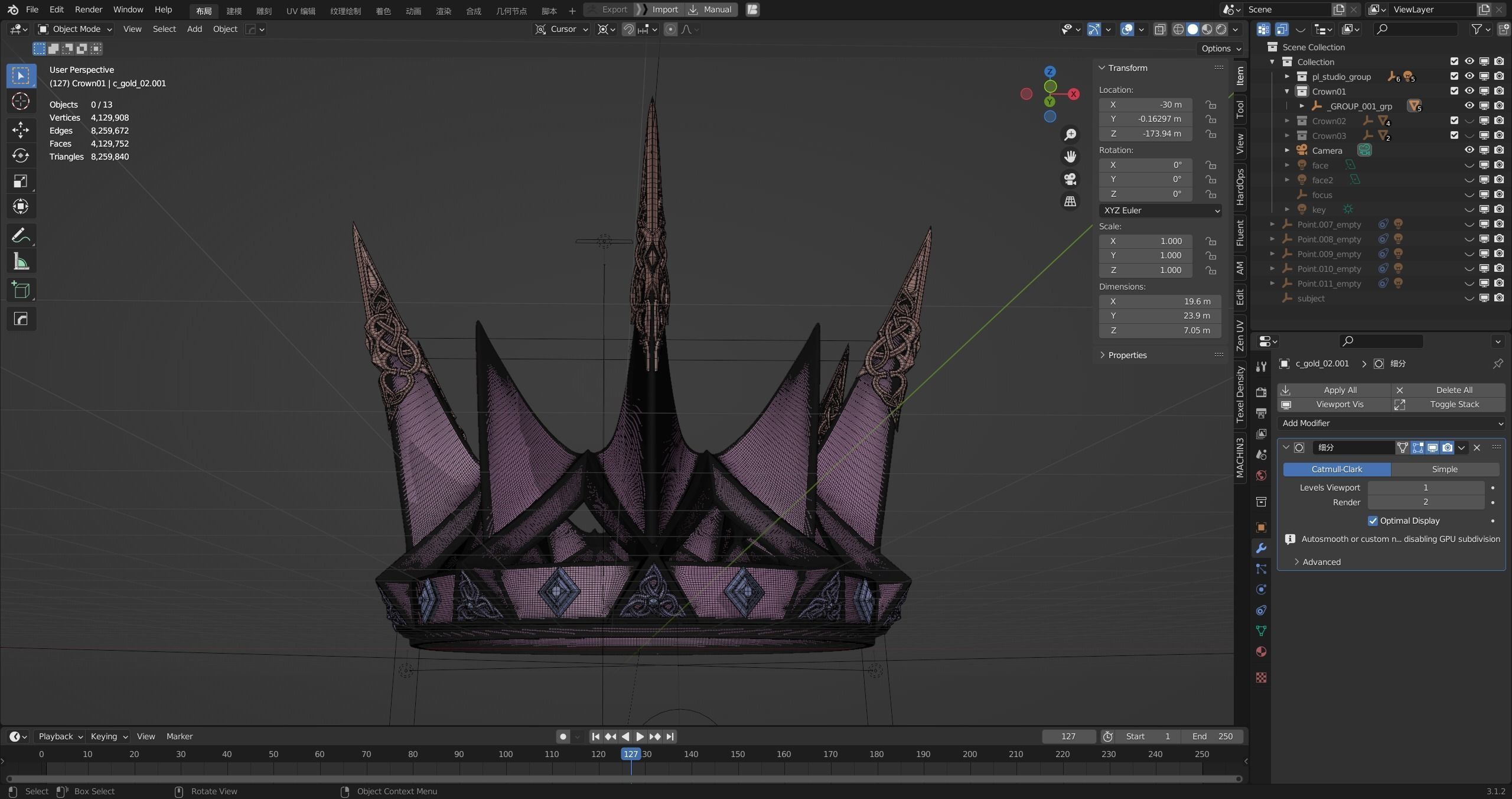Select the Measure tool
The height and width of the screenshot is (799, 1512).
(x=21, y=261)
